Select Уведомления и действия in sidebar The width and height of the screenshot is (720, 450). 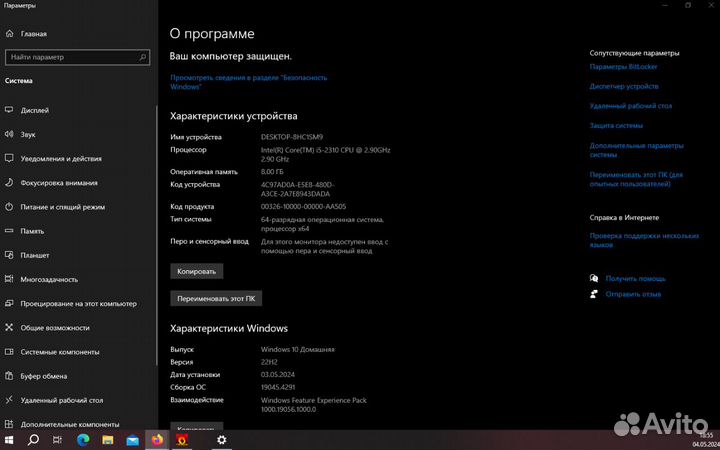(60, 158)
